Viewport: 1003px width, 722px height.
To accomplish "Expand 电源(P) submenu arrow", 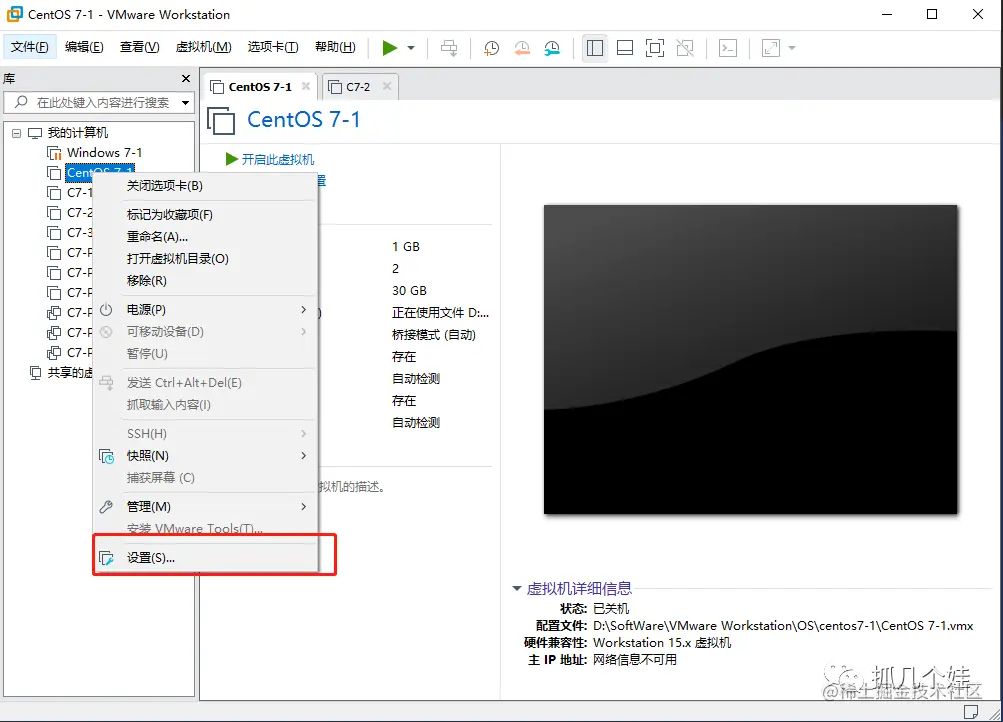I will click(304, 310).
